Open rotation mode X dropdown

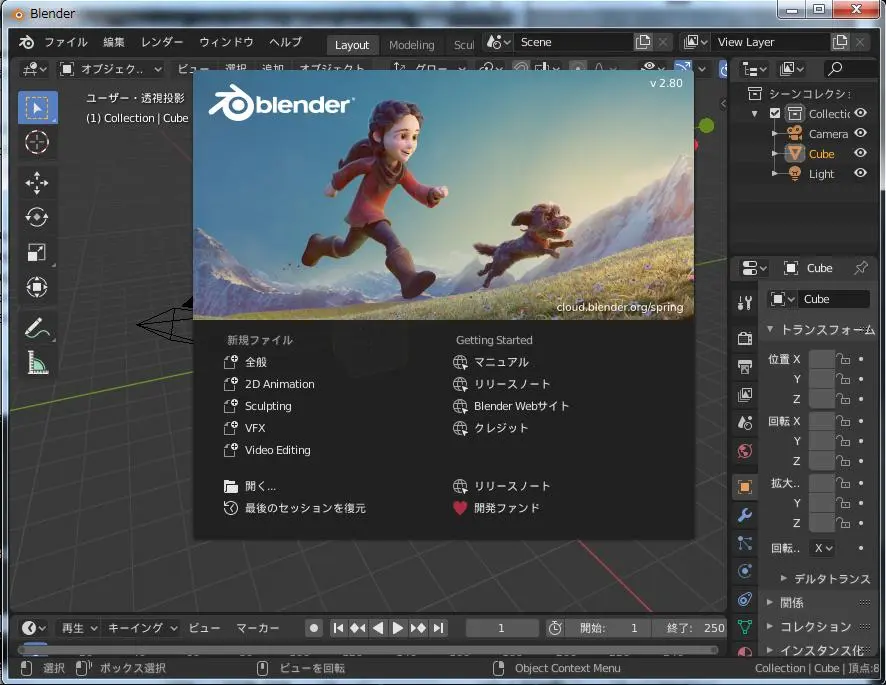click(x=823, y=548)
